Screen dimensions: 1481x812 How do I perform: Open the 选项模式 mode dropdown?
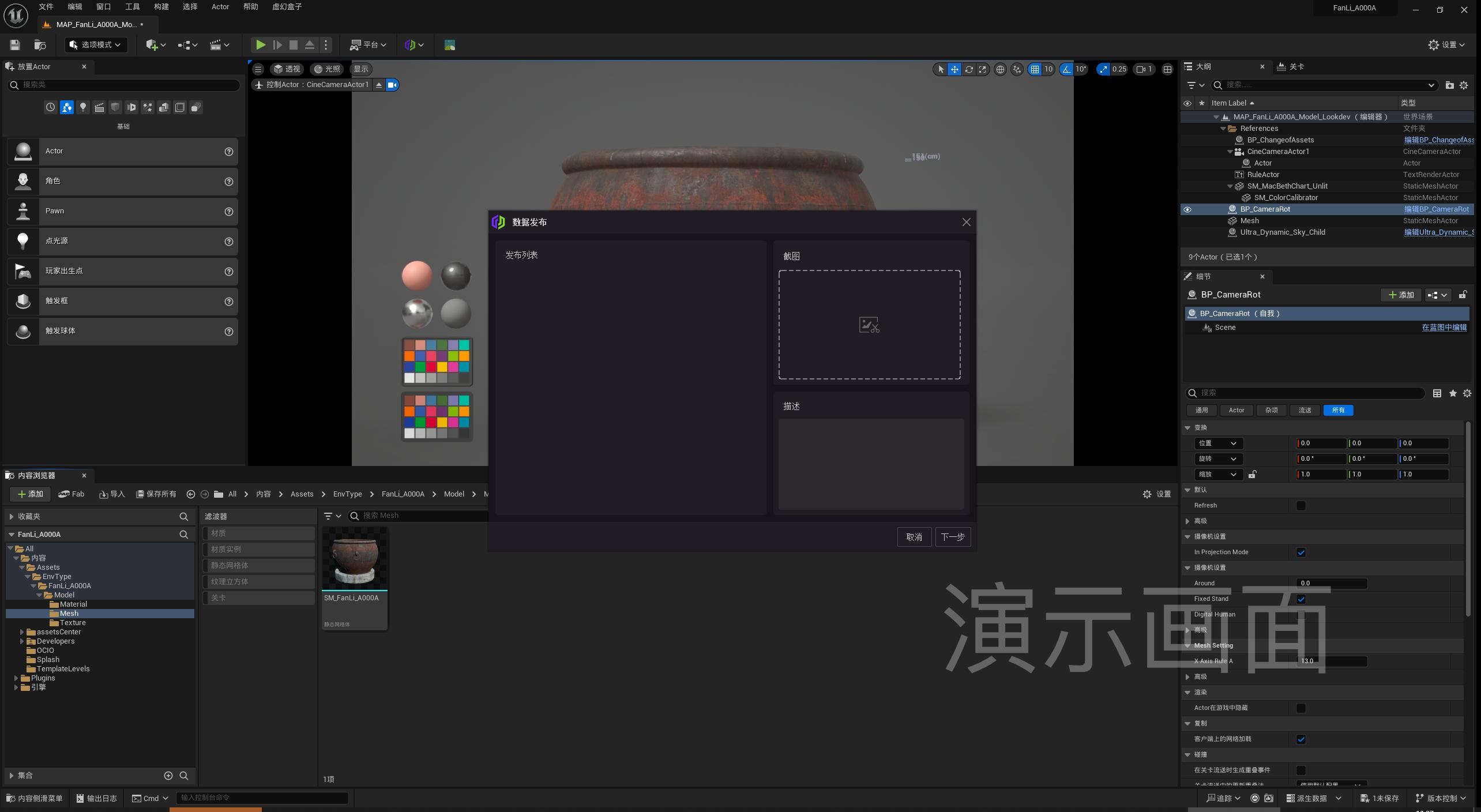coord(96,45)
